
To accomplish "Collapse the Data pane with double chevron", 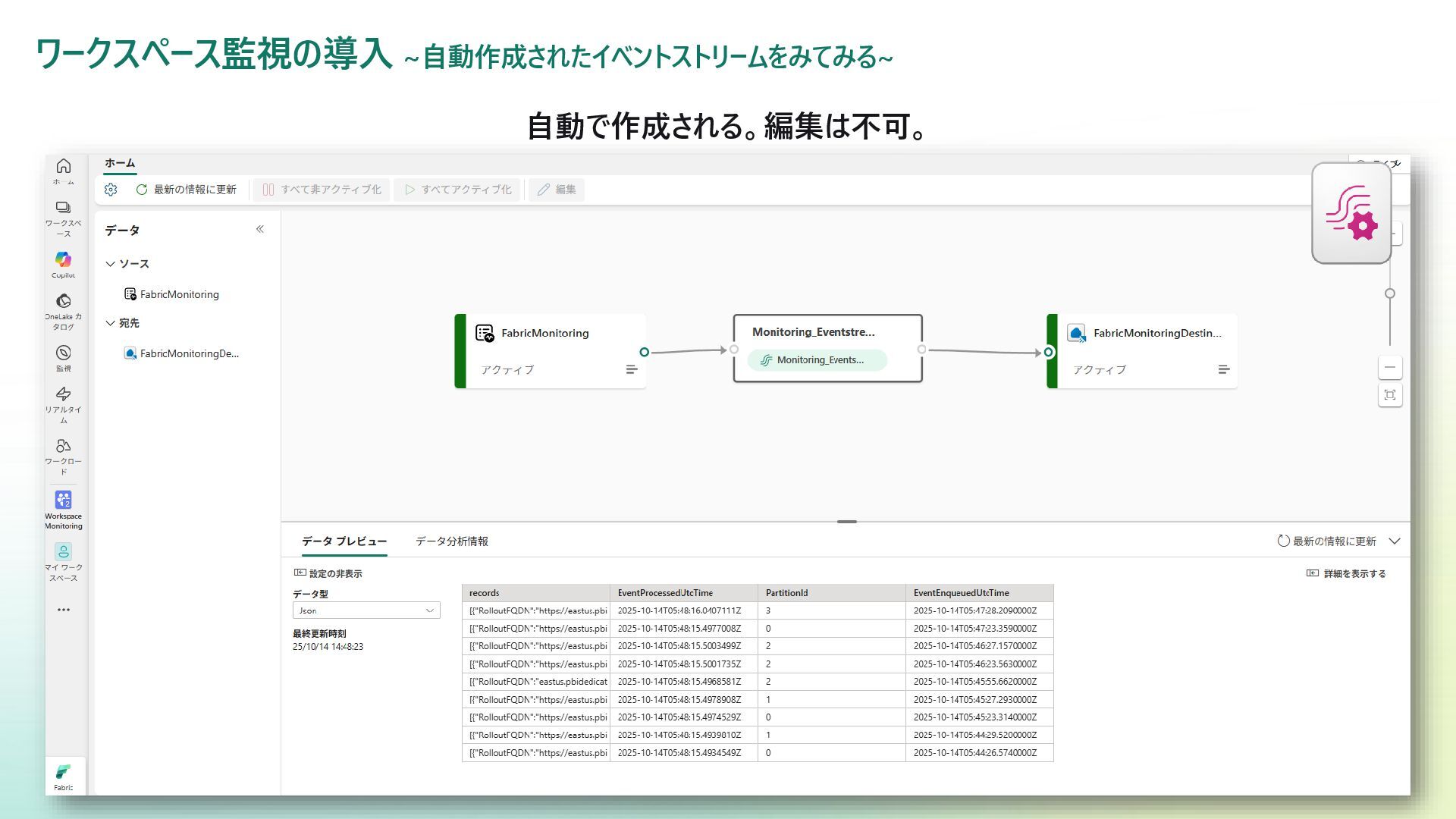I will [259, 229].
